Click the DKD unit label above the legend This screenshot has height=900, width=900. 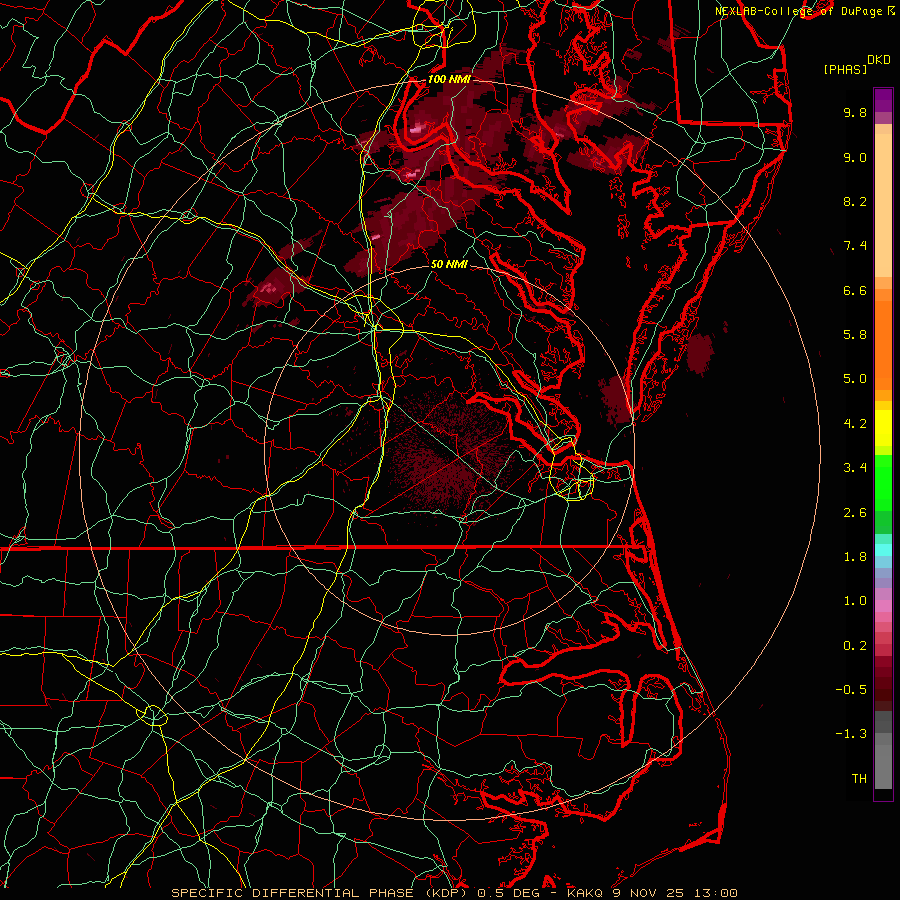[x=878, y=60]
